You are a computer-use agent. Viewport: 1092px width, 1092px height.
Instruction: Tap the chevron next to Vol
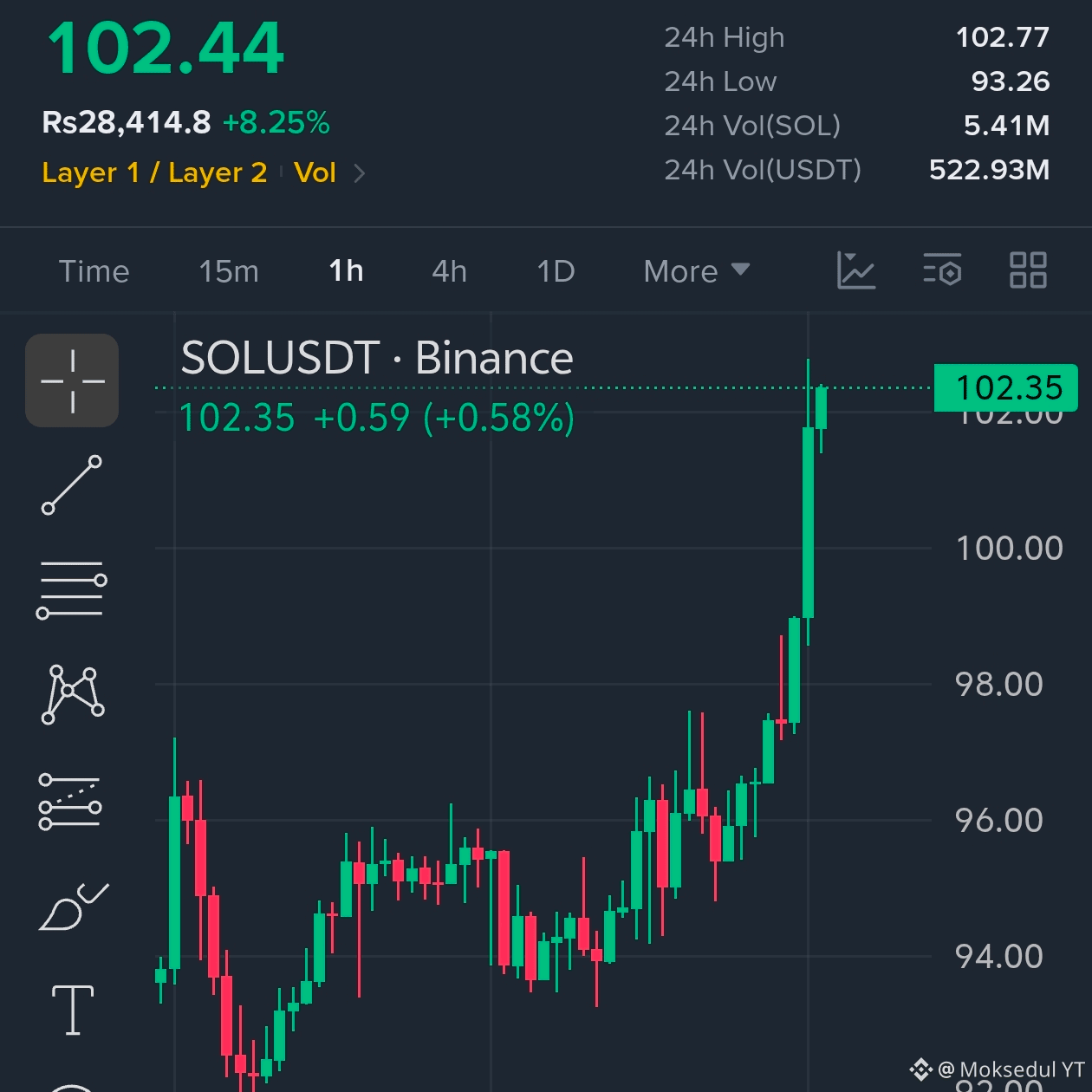[360, 173]
